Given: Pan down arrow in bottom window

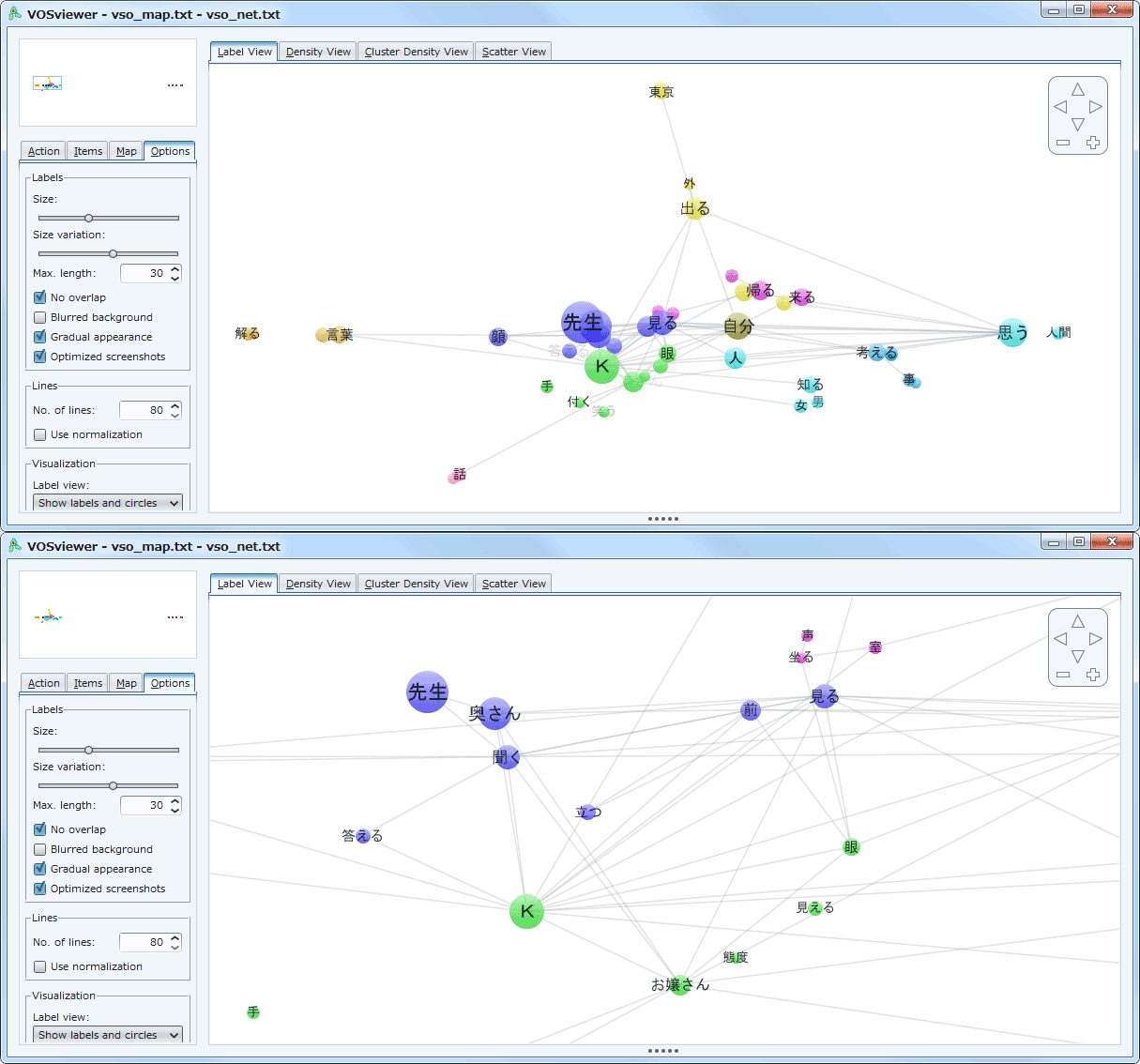Looking at the screenshot, I should coord(1078,657).
